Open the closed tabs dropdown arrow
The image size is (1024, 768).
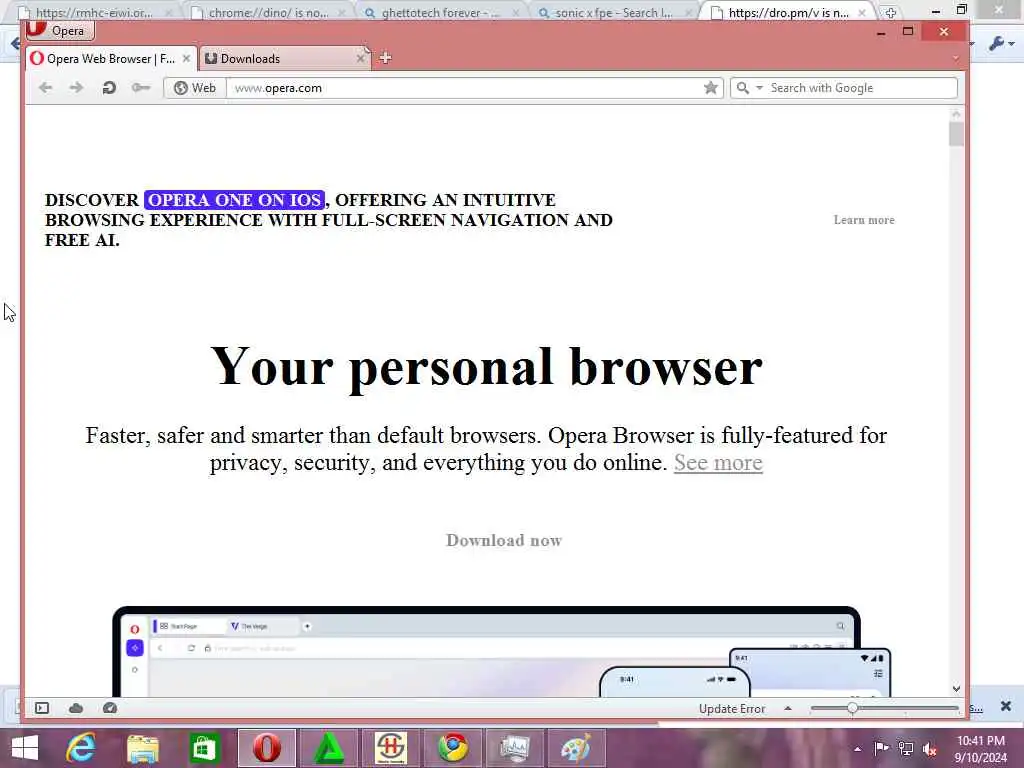pos(955,58)
